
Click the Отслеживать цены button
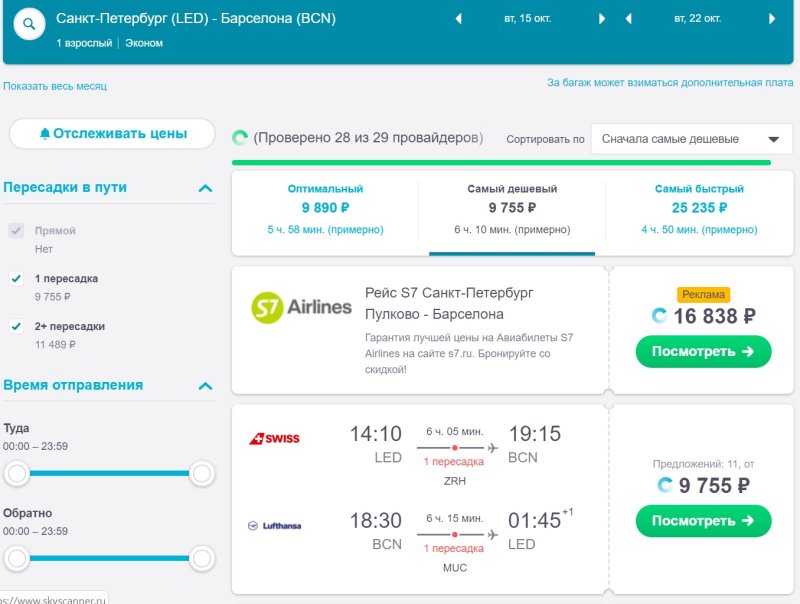112,134
